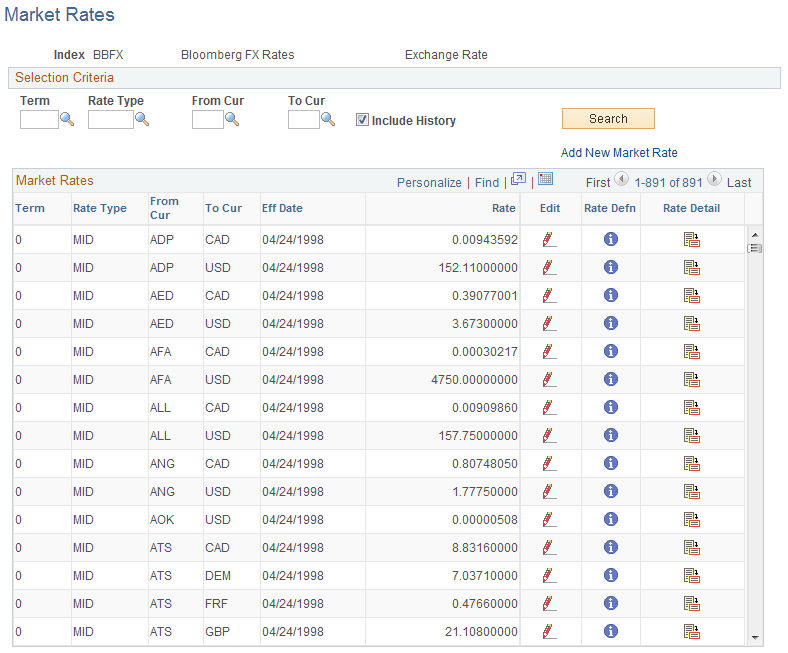Sort by Eff Date column header
This screenshot has height=653, width=788.
coord(282,208)
